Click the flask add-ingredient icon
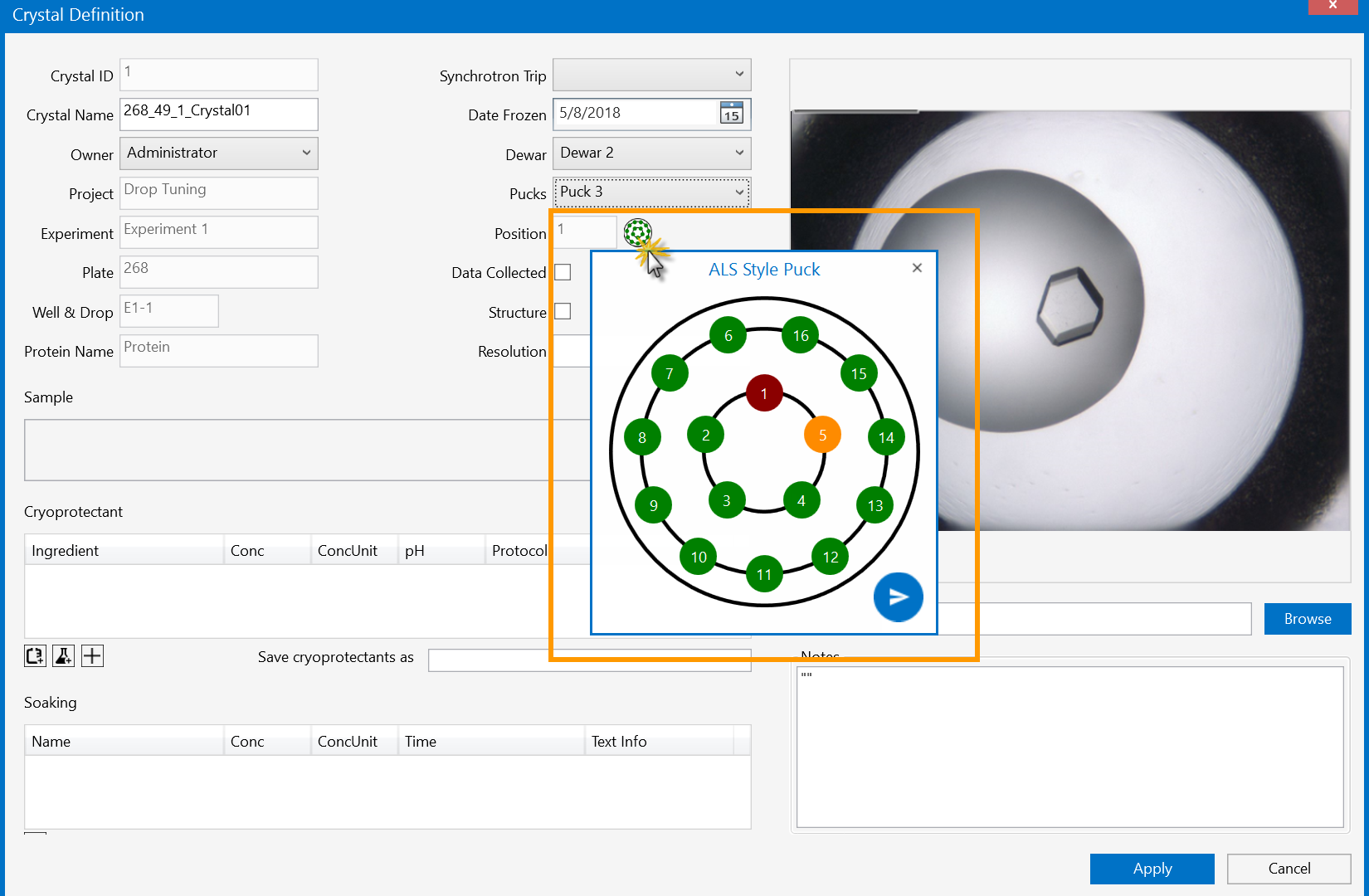The image size is (1369, 896). (x=63, y=656)
